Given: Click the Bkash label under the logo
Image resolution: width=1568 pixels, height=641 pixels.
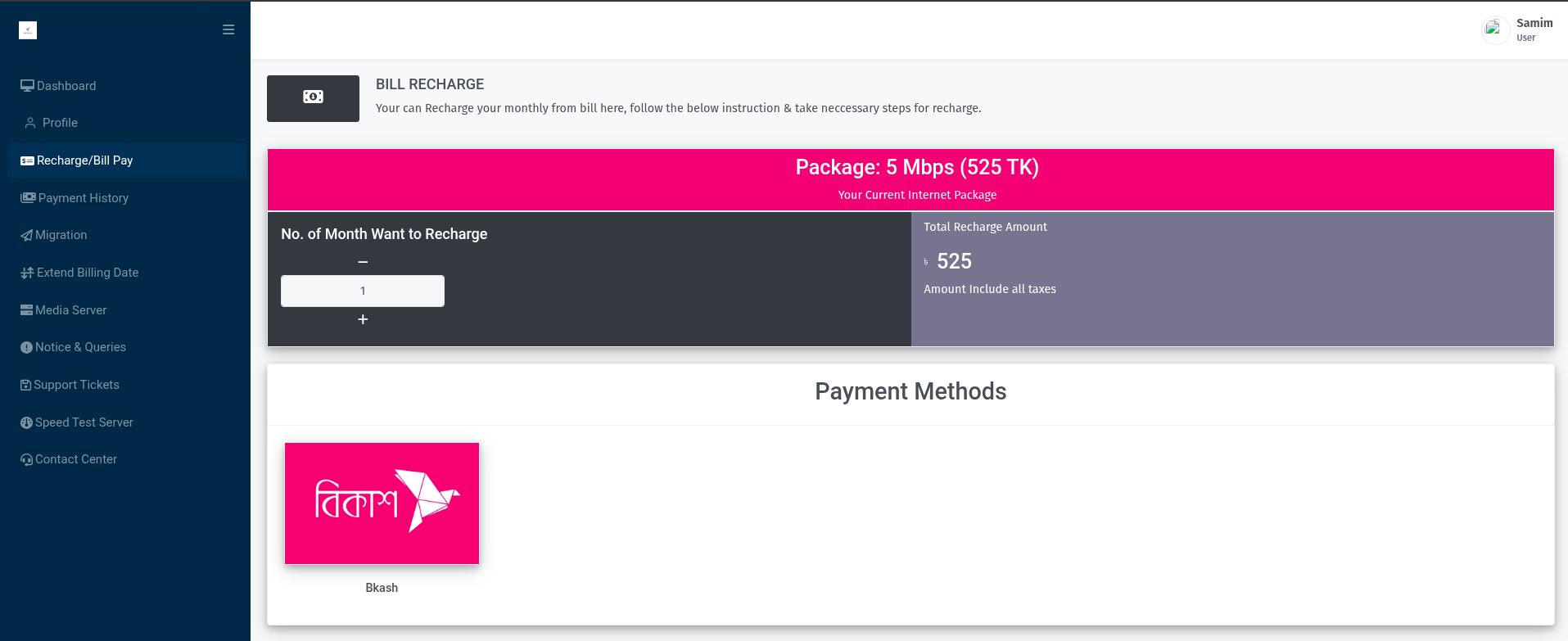Looking at the screenshot, I should pyautogui.click(x=382, y=588).
